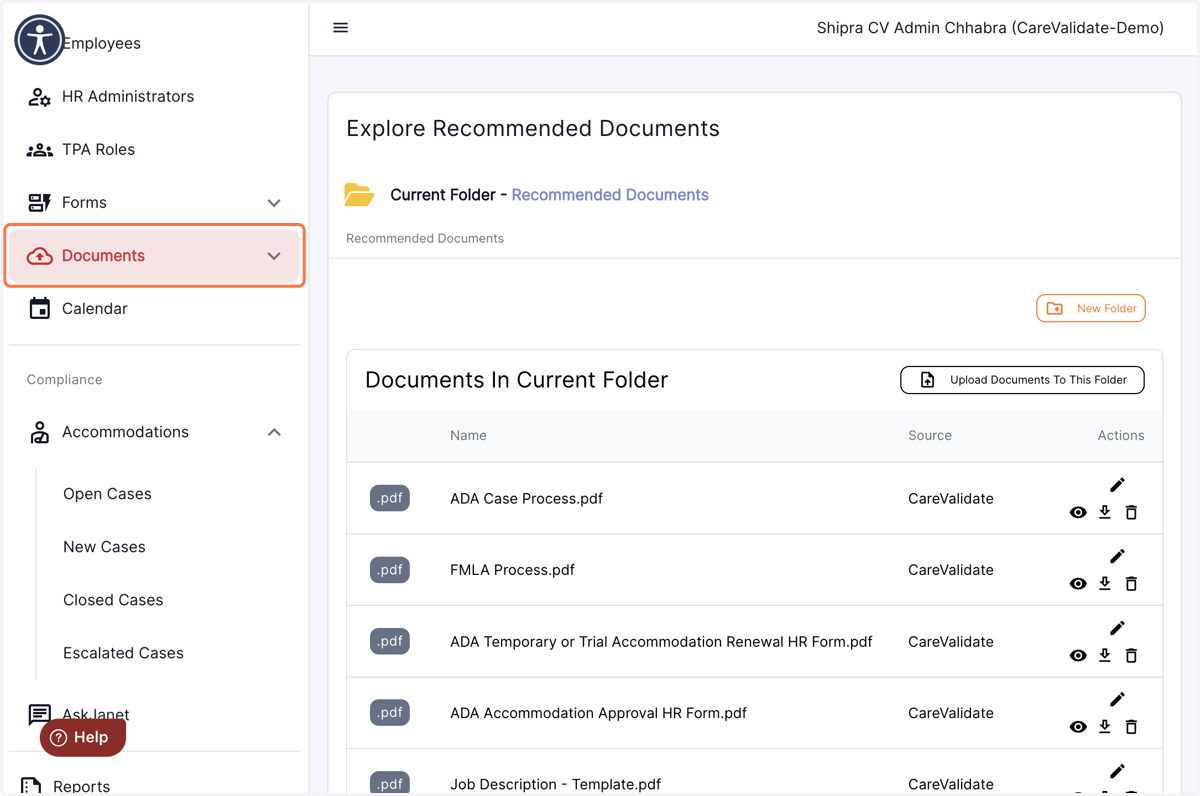The width and height of the screenshot is (1200, 796).
Task: Select ADA Temporary or Trial Accommodation Renewal name
Action: pyautogui.click(x=661, y=642)
